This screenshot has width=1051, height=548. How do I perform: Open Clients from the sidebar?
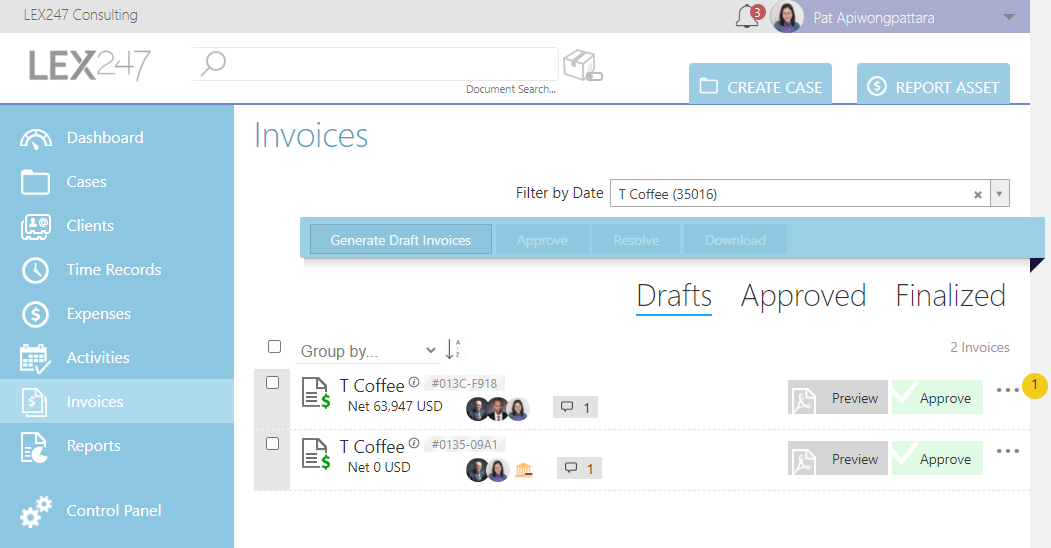(90, 226)
